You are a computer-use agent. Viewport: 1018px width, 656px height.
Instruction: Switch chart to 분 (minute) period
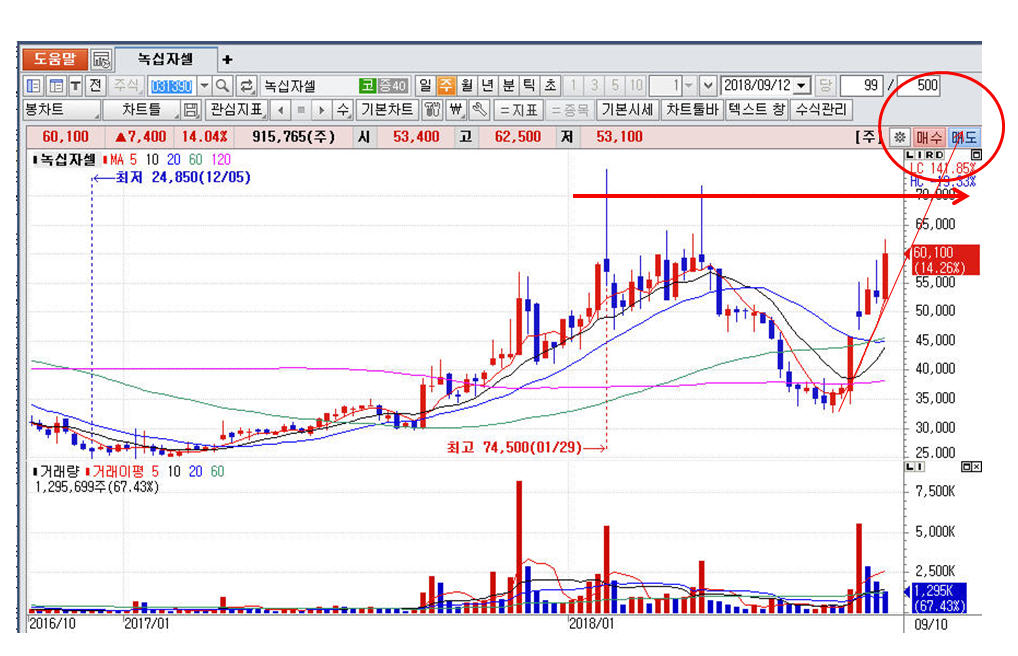tap(508, 86)
